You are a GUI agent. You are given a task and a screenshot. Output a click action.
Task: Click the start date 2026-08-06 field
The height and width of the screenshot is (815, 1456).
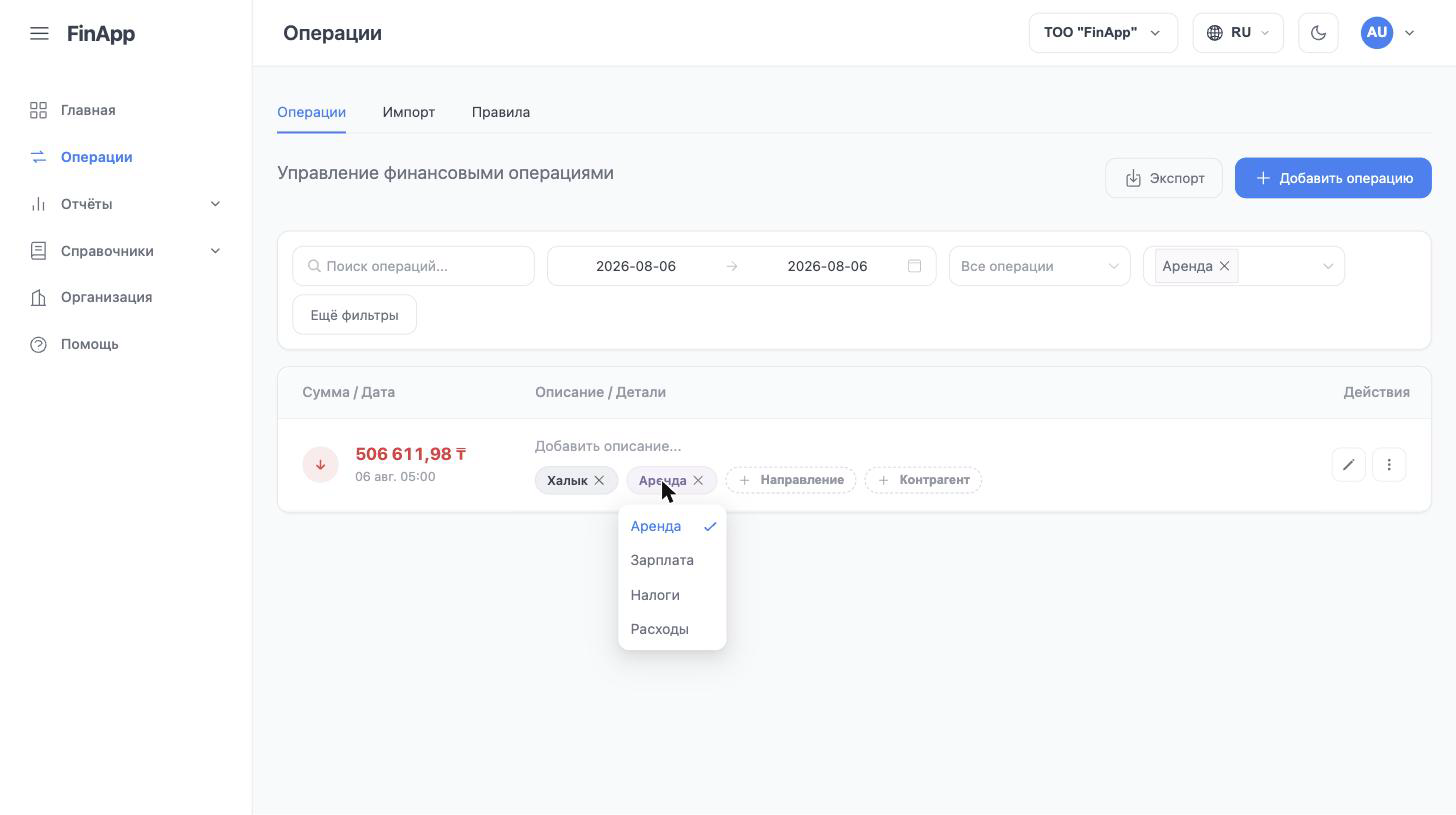tap(636, 266)
